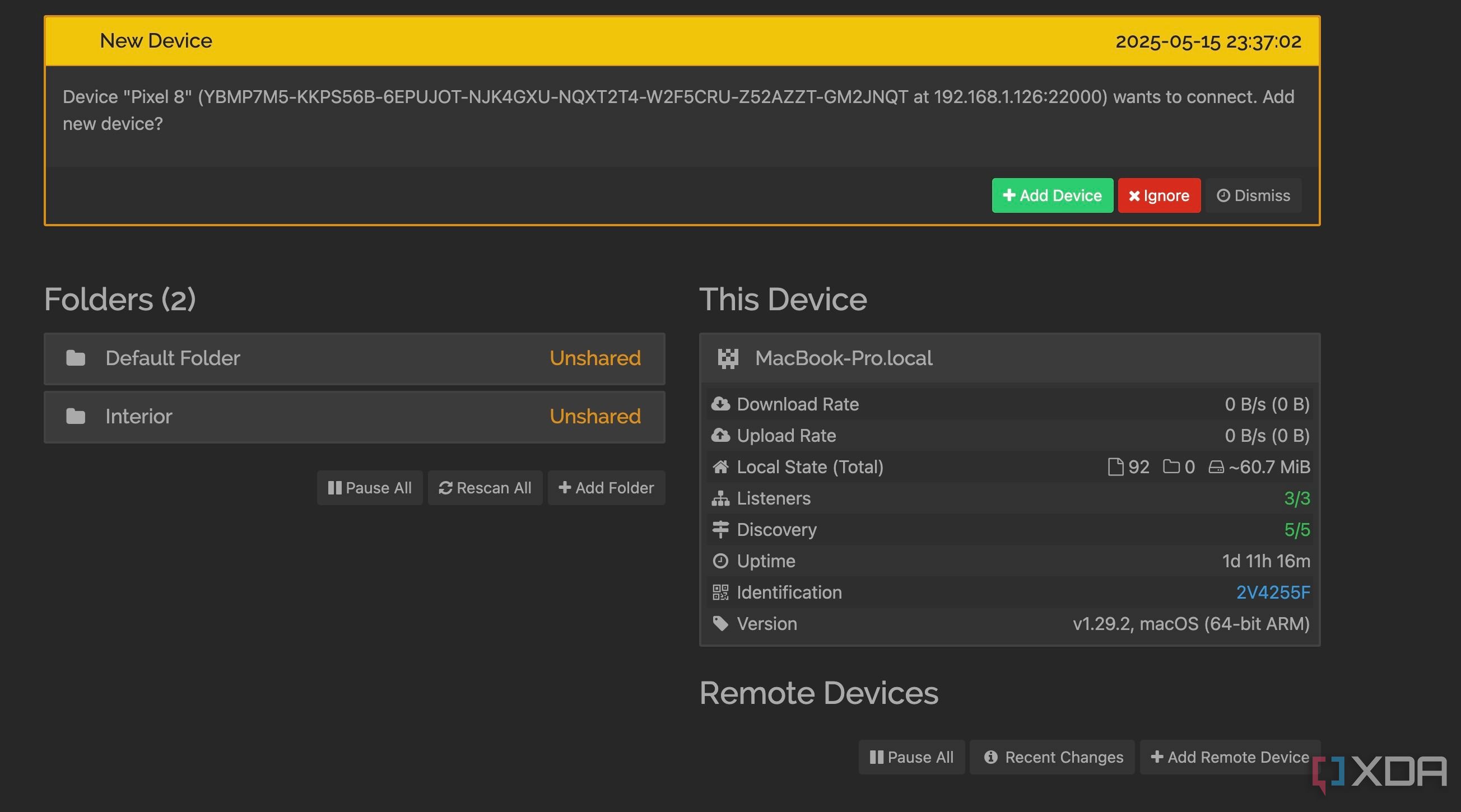Screen dimensions: 1461x812
Task: Click the Listeners 3/3 value
Action: point(1297,498)
